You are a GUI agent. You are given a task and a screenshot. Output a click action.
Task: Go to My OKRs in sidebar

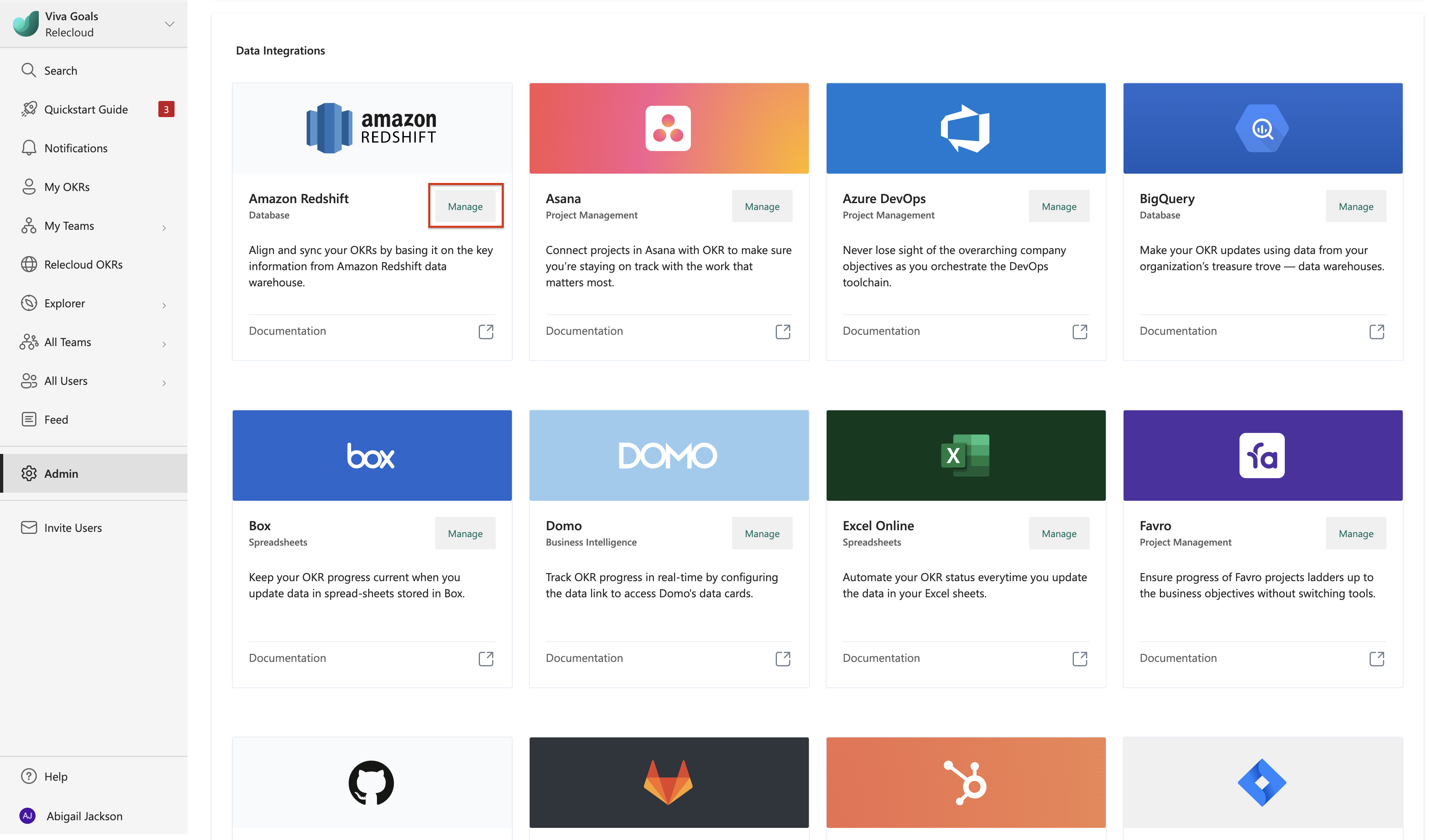tap(67, 187)
